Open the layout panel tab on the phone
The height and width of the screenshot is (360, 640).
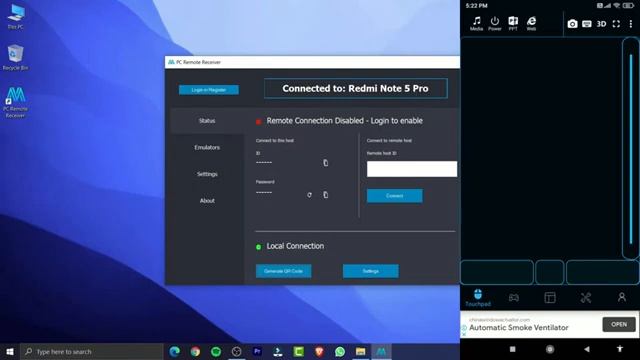[x=550, y=298]
